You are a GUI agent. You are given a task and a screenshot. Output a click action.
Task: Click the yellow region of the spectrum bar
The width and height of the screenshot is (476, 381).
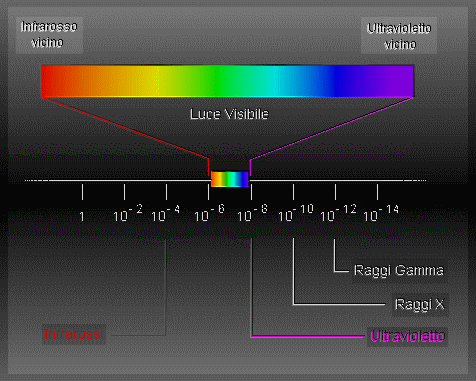click(153, 81)
